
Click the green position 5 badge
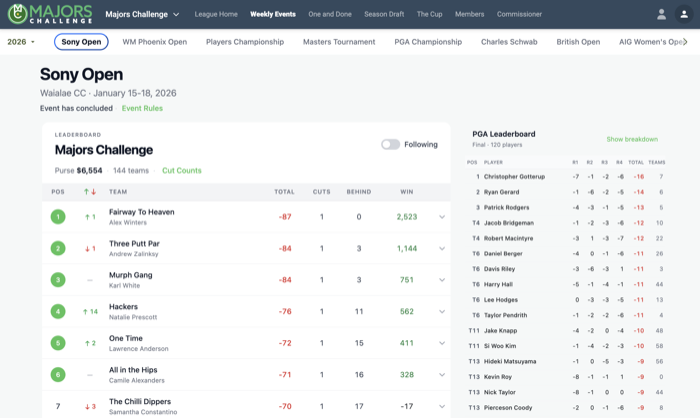58,343
